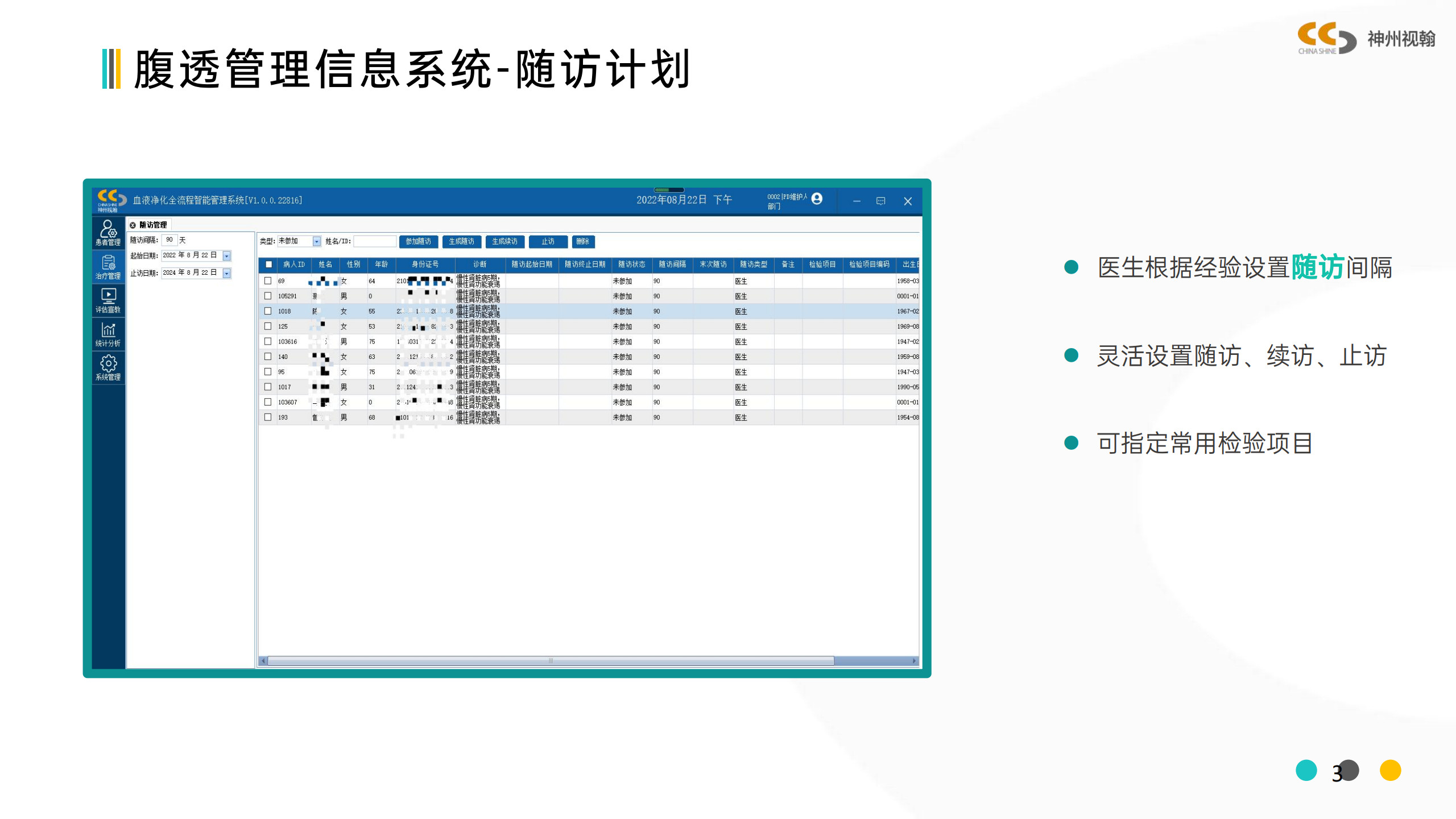Sort by 随访状态 column header
The image size is (1456, 819).
(631, 264)
